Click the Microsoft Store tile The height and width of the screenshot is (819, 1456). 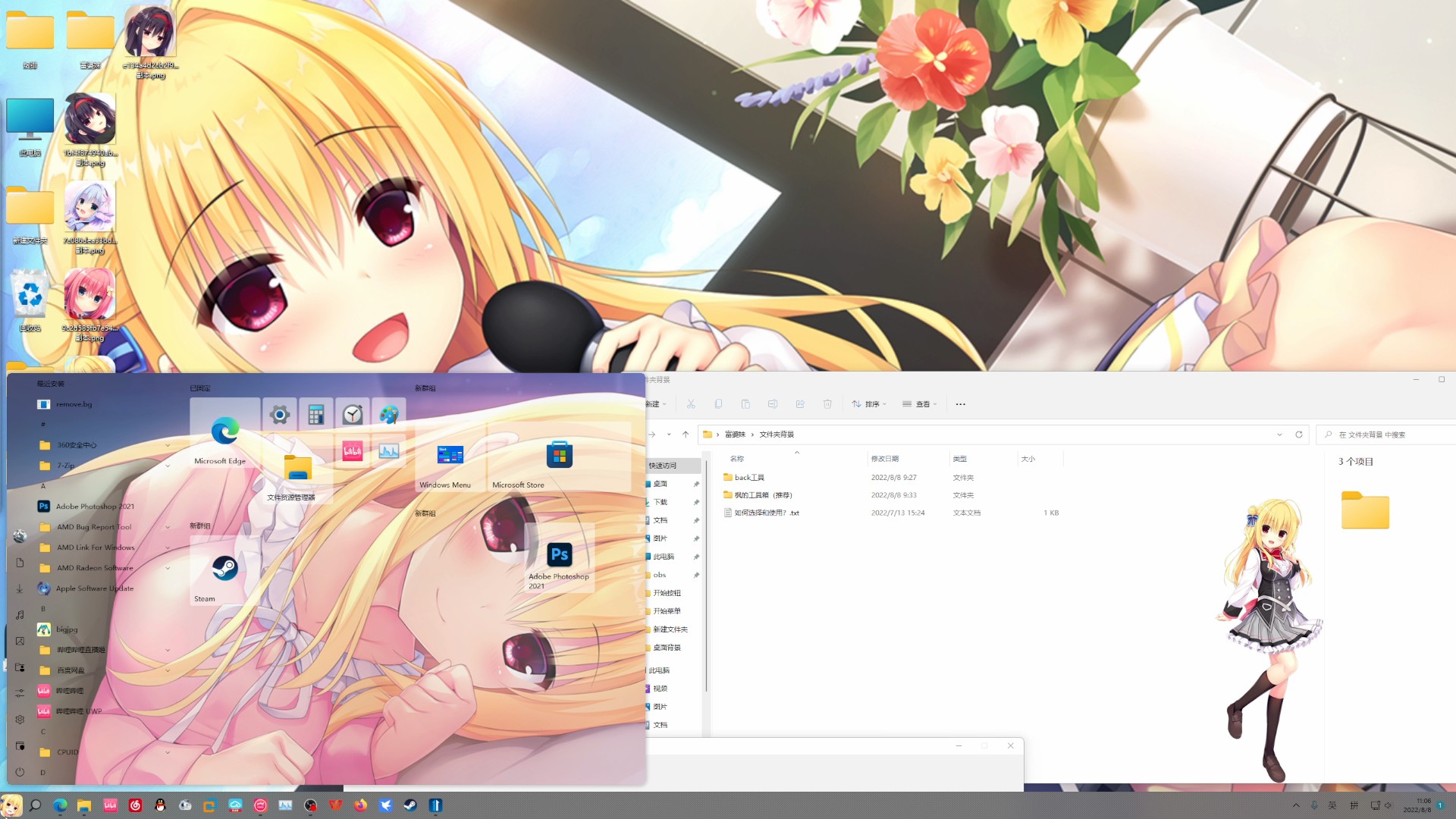click(559, 456)
